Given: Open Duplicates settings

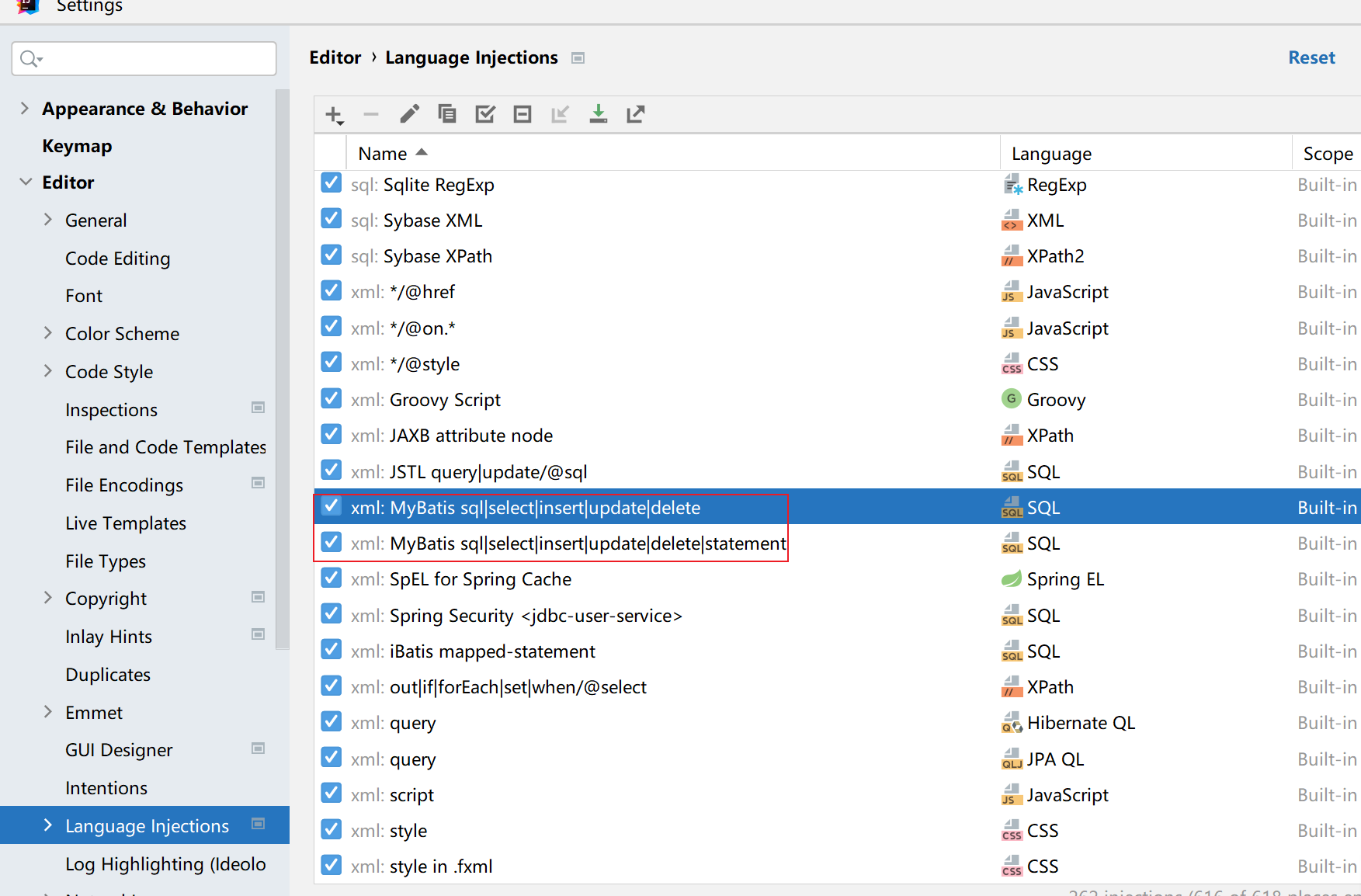Looking at the screenshot, I should point(108,675).
